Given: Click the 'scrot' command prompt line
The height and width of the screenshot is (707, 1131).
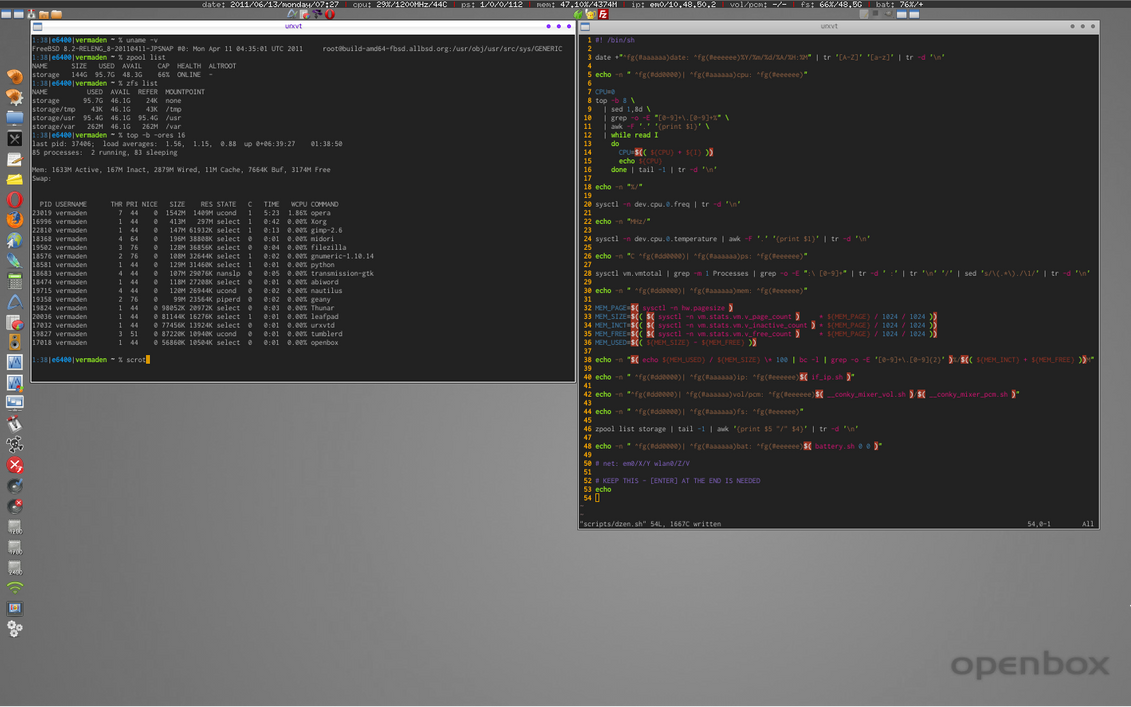Looking at the screenshot, I should coord(91,359).
